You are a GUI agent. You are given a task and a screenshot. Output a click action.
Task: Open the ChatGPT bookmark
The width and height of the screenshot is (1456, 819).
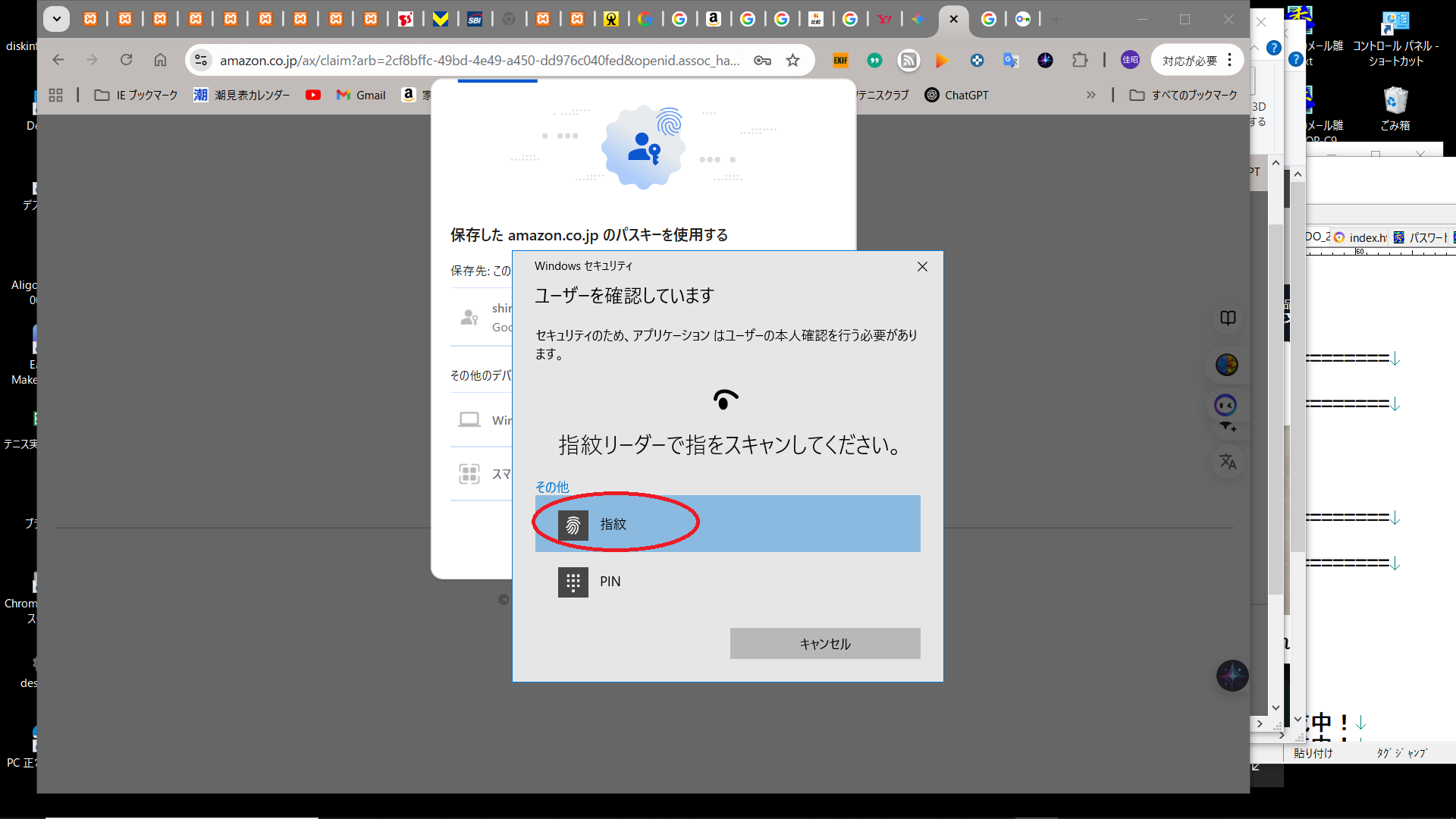click(x=956, y=95)
